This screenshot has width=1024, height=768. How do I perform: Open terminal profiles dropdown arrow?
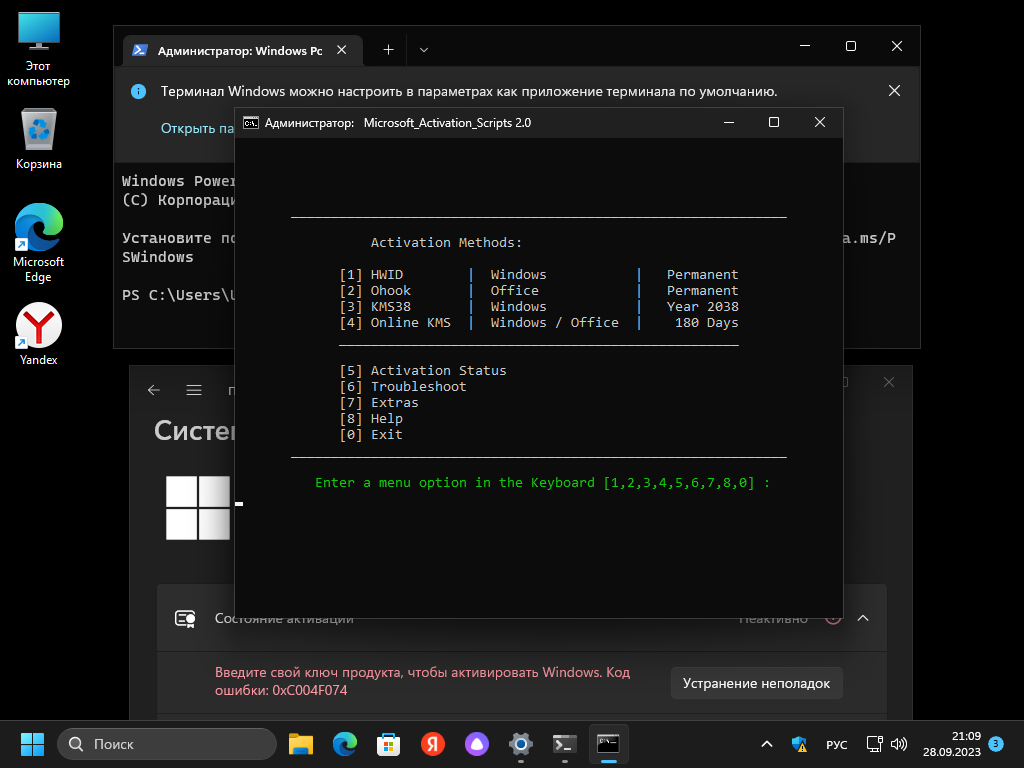tap(424, 50)
